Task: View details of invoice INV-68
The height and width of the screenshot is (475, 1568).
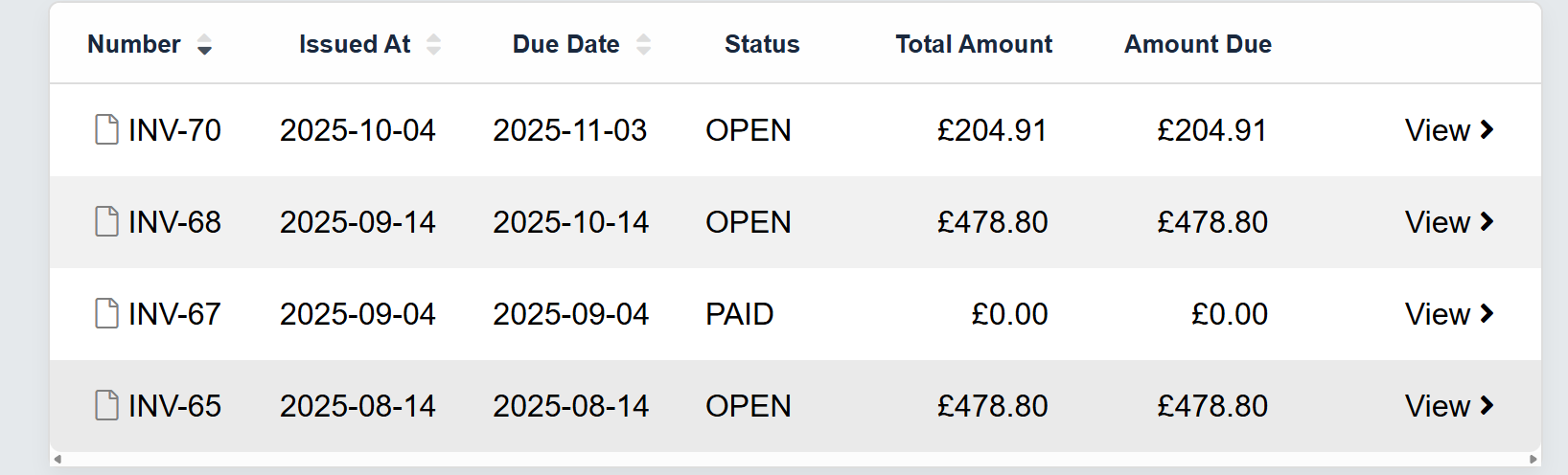Action: tap(1437, 222)
